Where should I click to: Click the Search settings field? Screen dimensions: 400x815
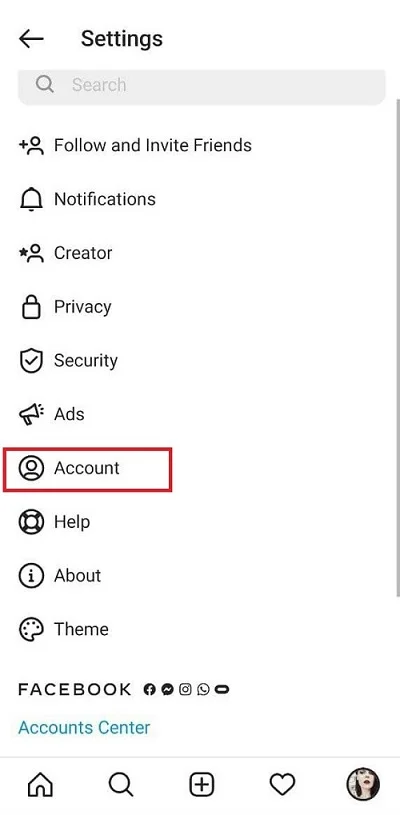(202, 85)
